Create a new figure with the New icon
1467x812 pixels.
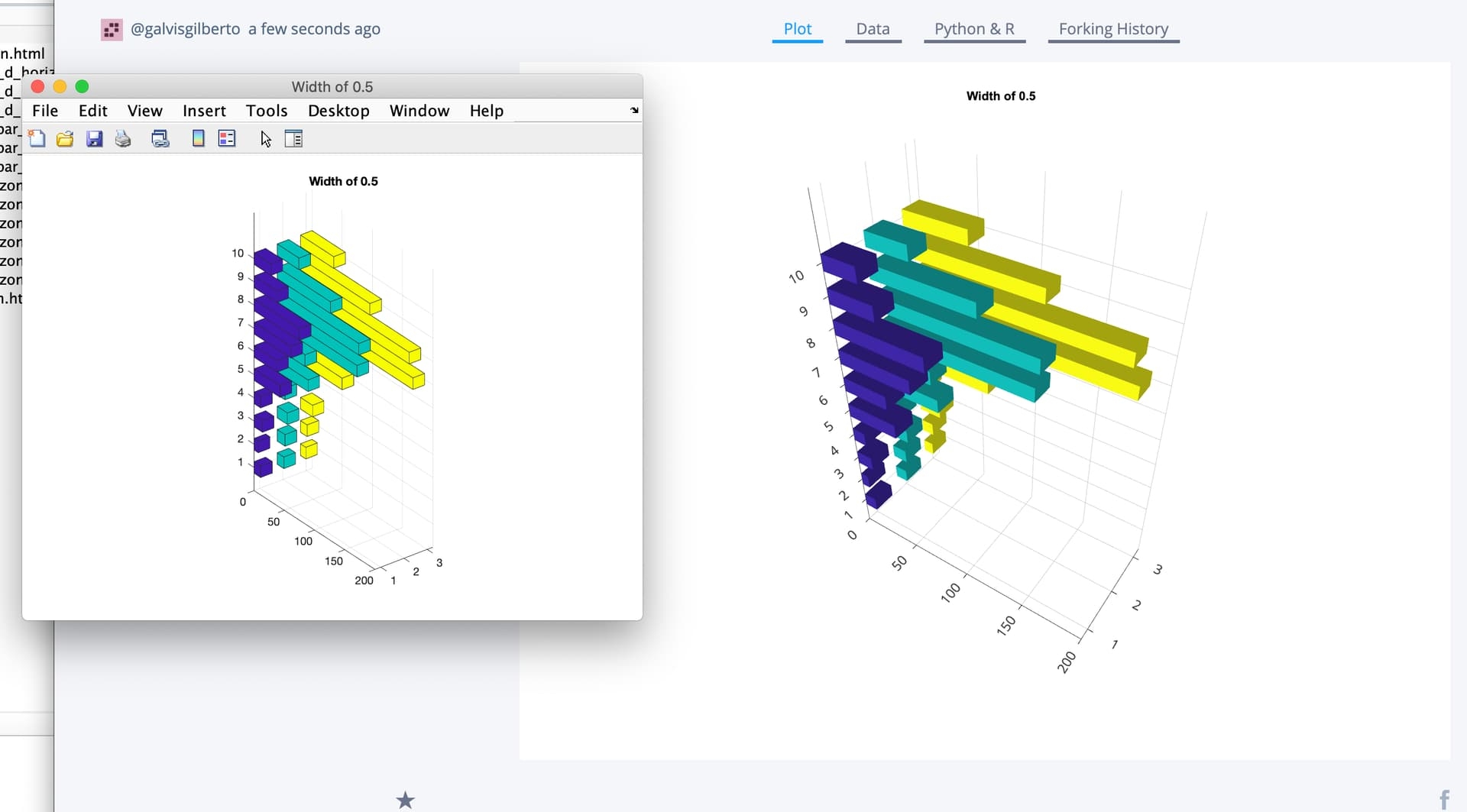pos(37,138)
